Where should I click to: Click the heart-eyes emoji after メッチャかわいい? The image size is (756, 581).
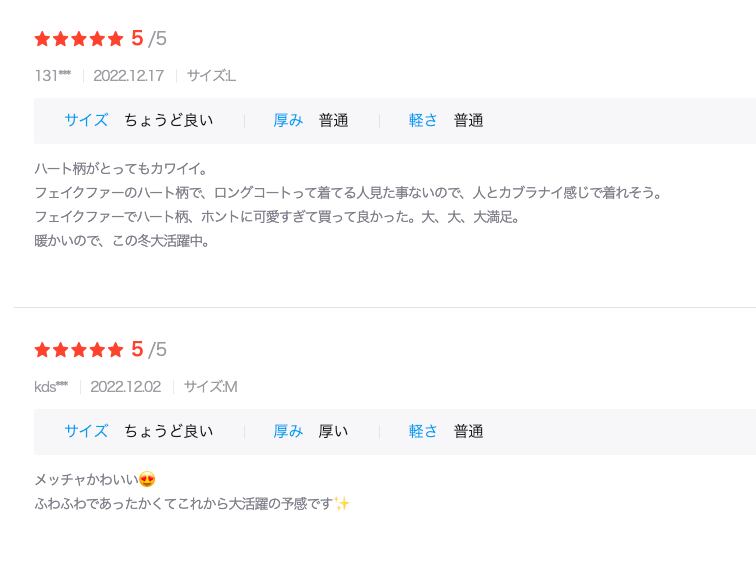coord(147,480)
